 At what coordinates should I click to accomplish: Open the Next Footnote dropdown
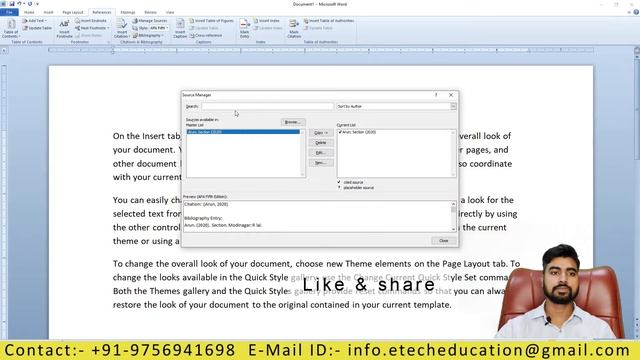92,28
